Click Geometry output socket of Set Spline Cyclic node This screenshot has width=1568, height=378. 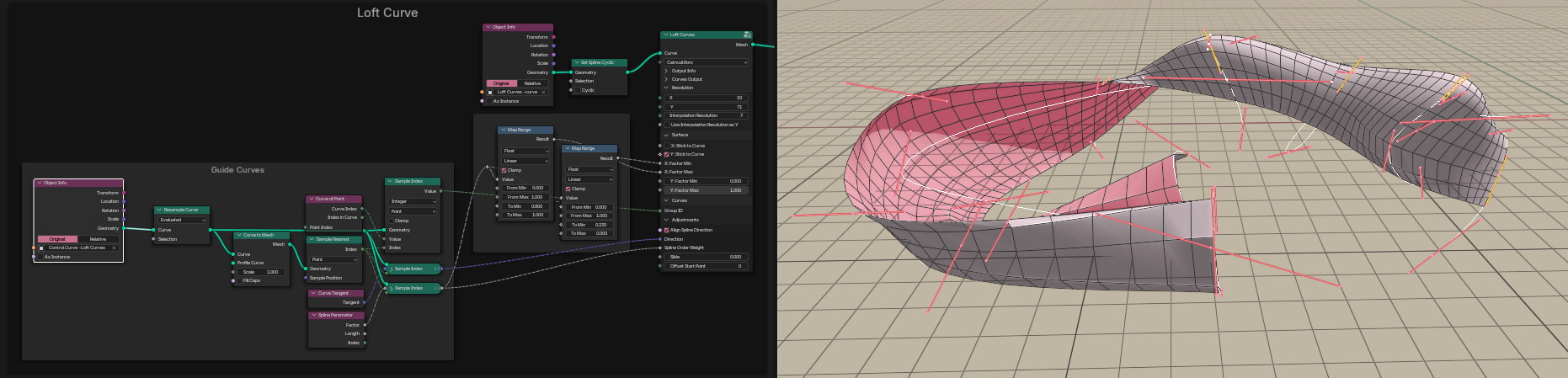tap(627, 72)
